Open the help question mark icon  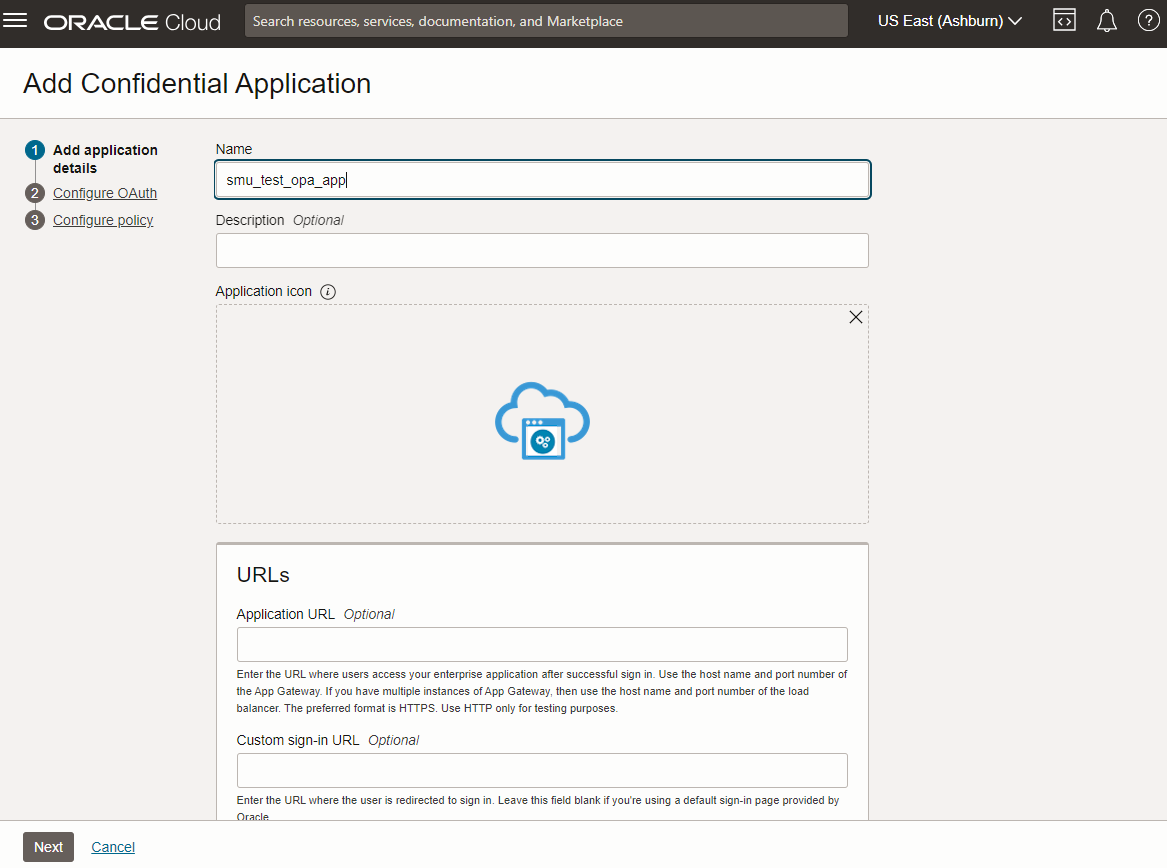click(1148, 21)
